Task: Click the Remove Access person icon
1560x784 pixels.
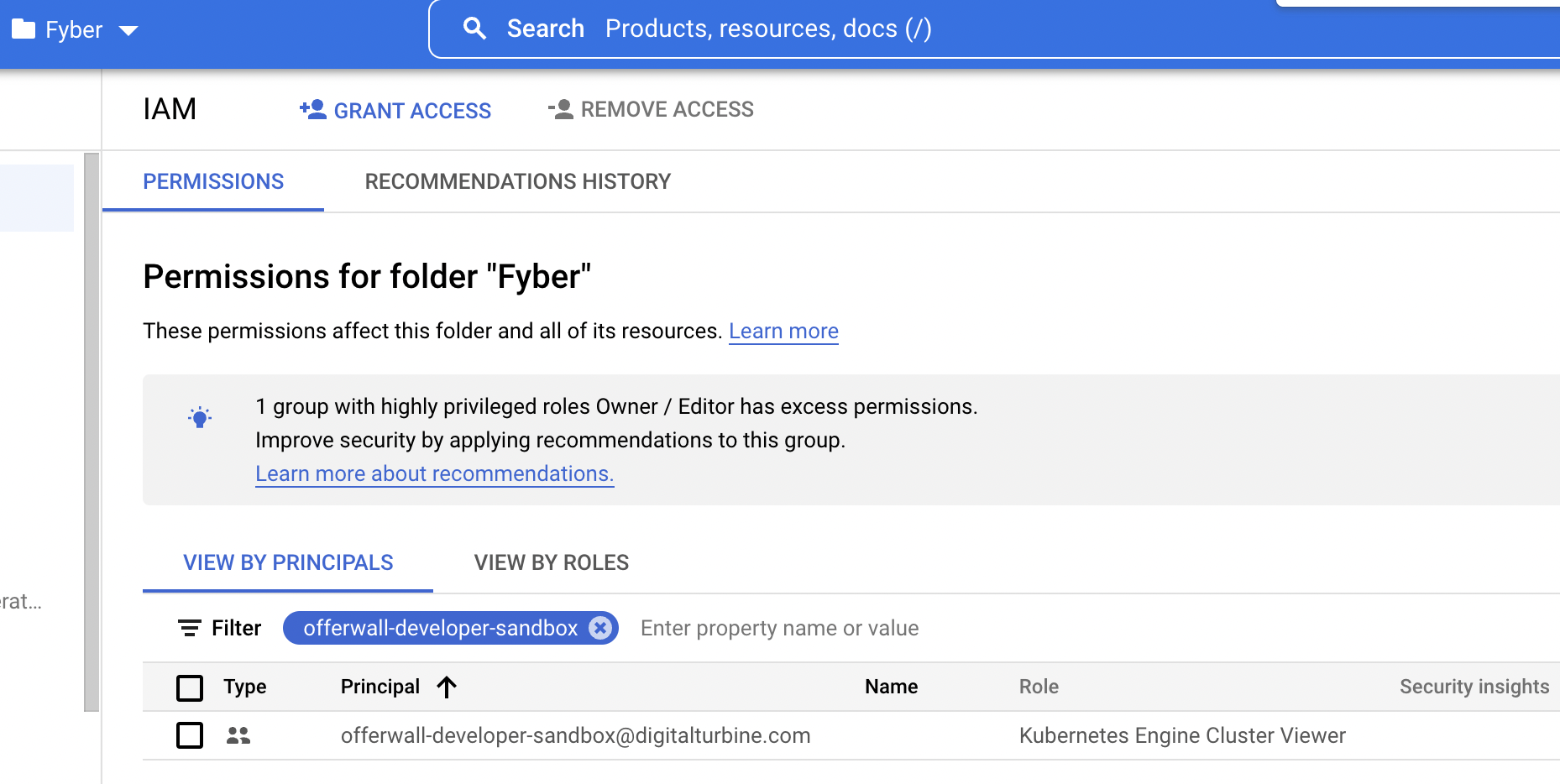Action: pyautogui.click(x=561, y=110)
